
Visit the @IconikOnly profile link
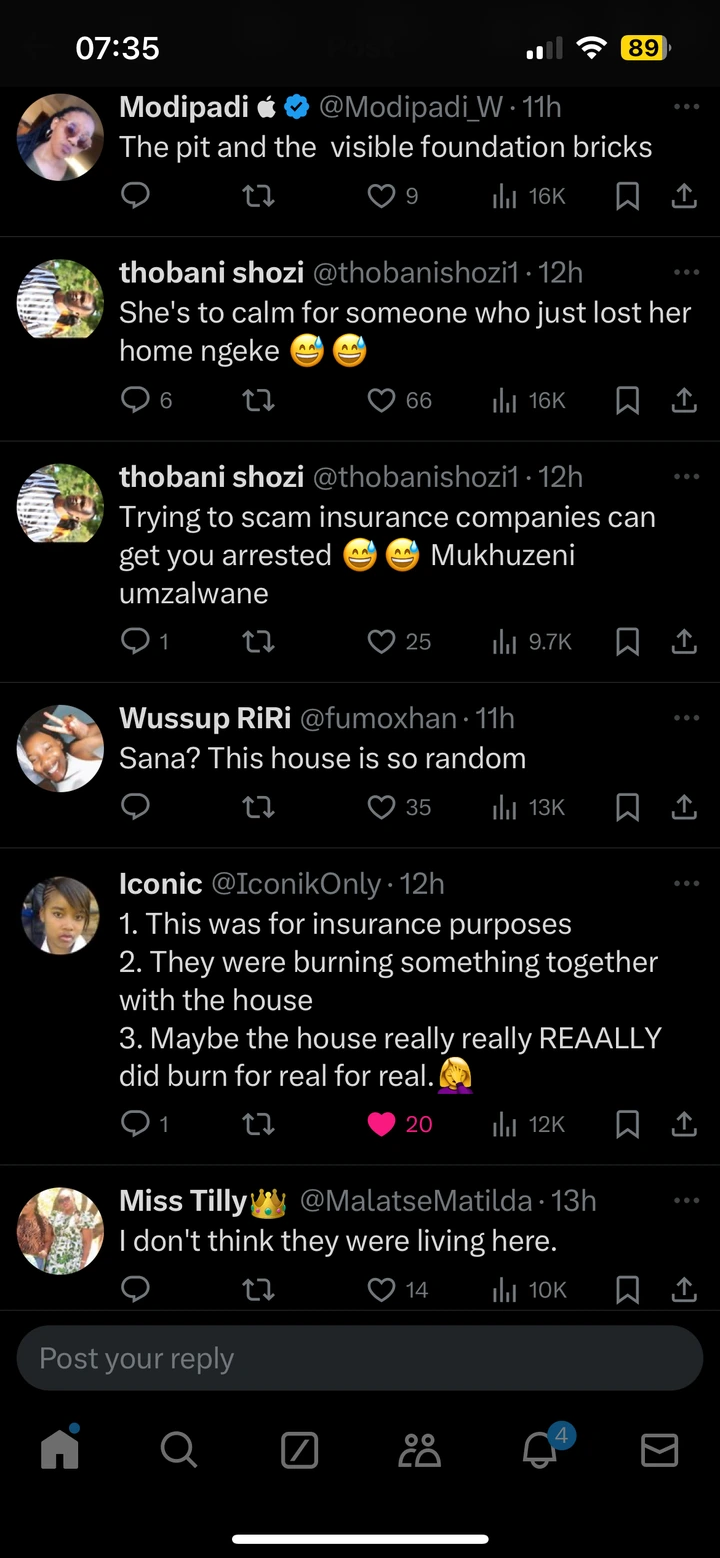(x=296, y=884)
